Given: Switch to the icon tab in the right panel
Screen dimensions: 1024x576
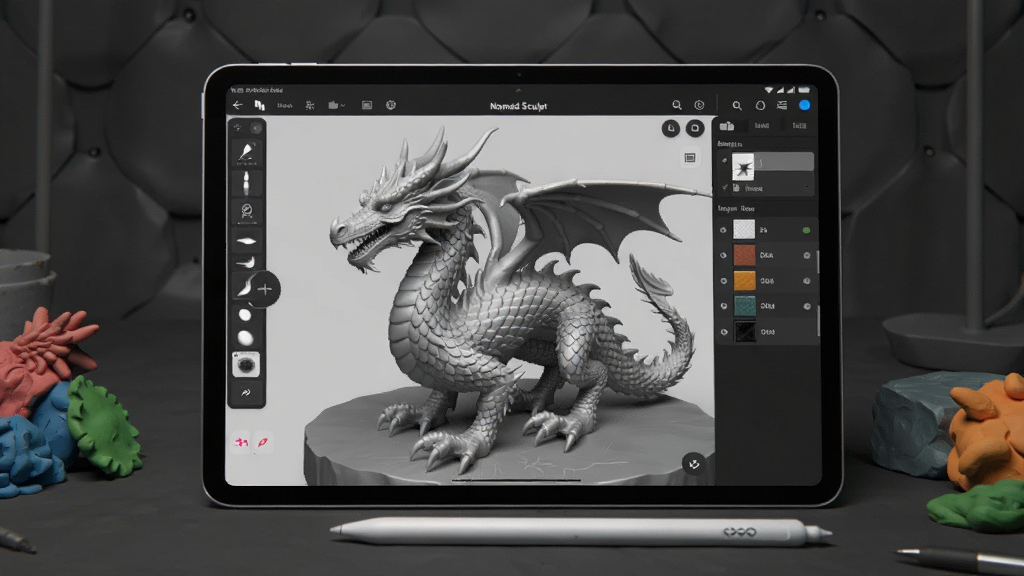Looking at the screenshot, I should pos(727,126).
